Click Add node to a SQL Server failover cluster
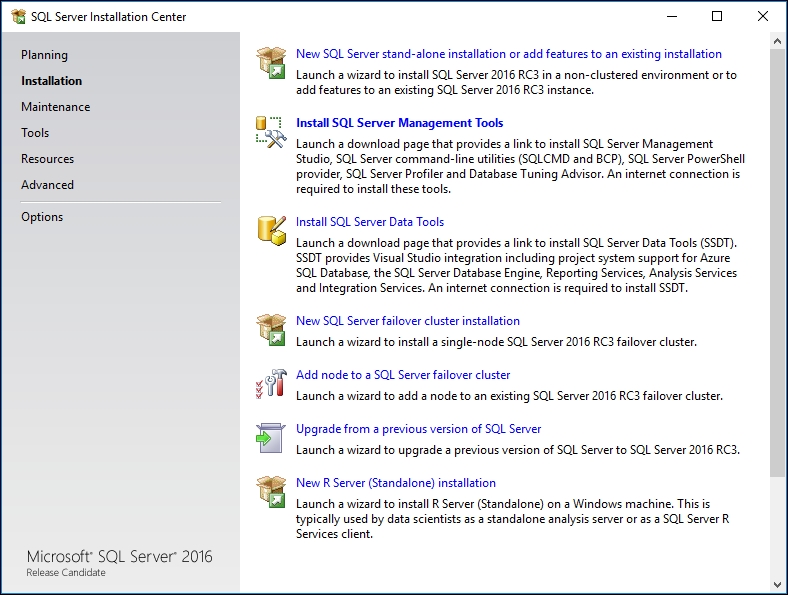788x595 pixels. (x=403, y=375)
